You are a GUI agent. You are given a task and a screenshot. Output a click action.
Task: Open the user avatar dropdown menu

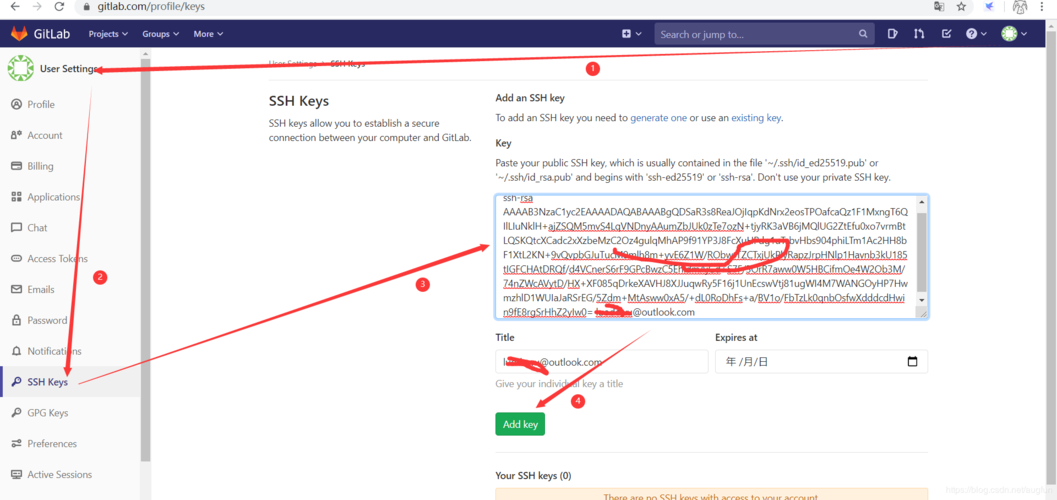coord(1014,34)
